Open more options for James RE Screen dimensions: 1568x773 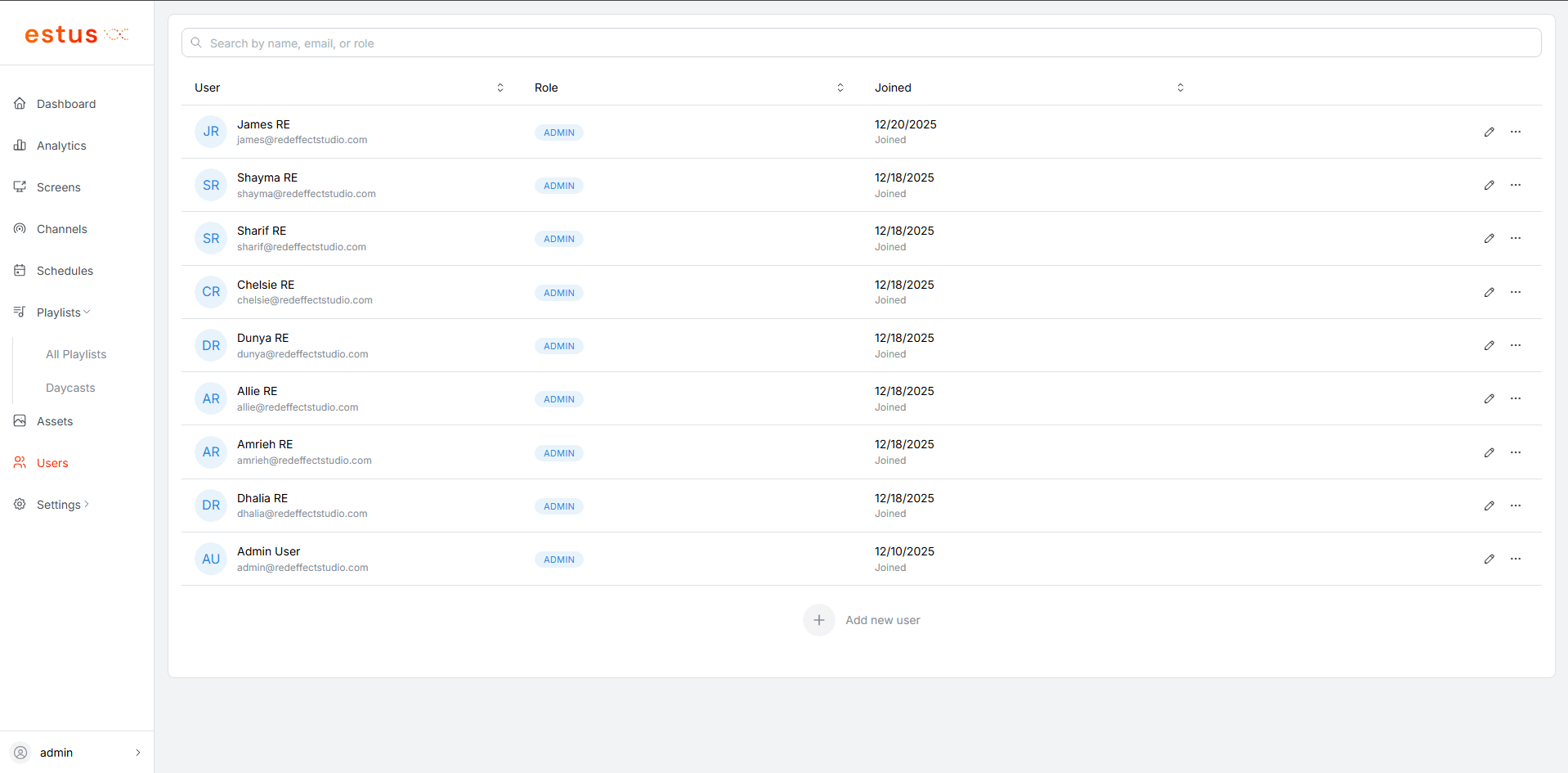(1516, 132)
